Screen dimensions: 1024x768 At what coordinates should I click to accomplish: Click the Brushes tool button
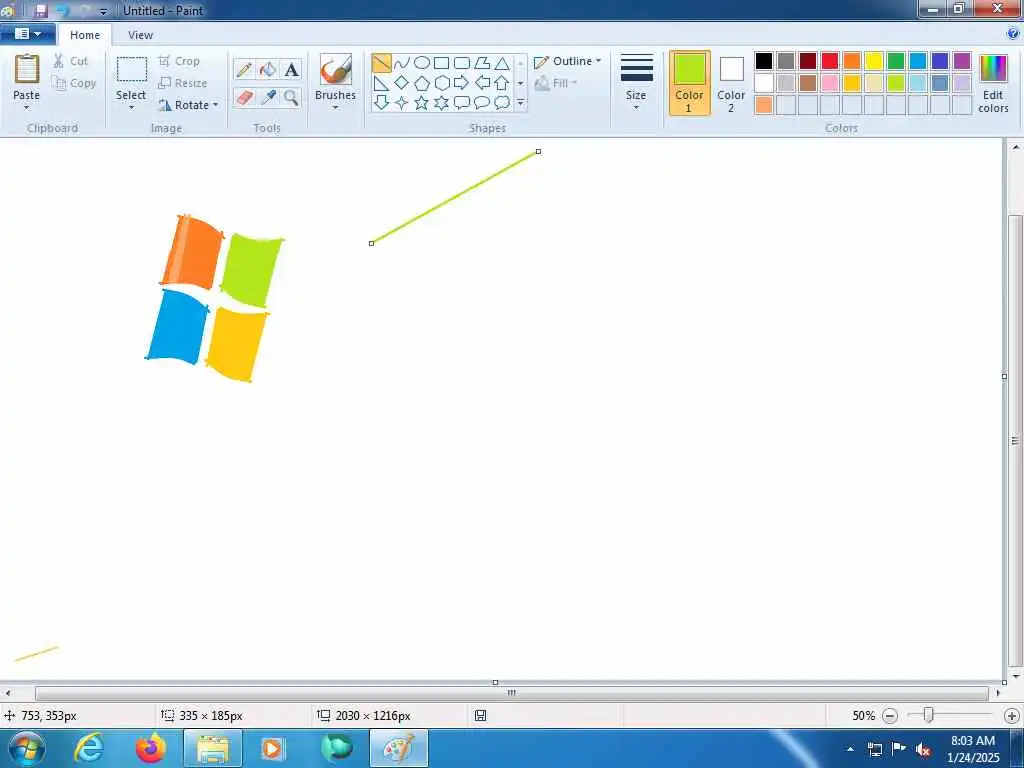coord(336,70)
